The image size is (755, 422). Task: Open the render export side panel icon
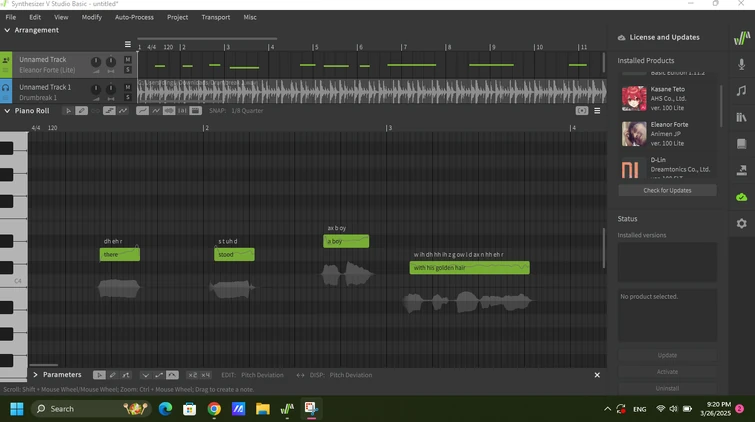[742, 170]
